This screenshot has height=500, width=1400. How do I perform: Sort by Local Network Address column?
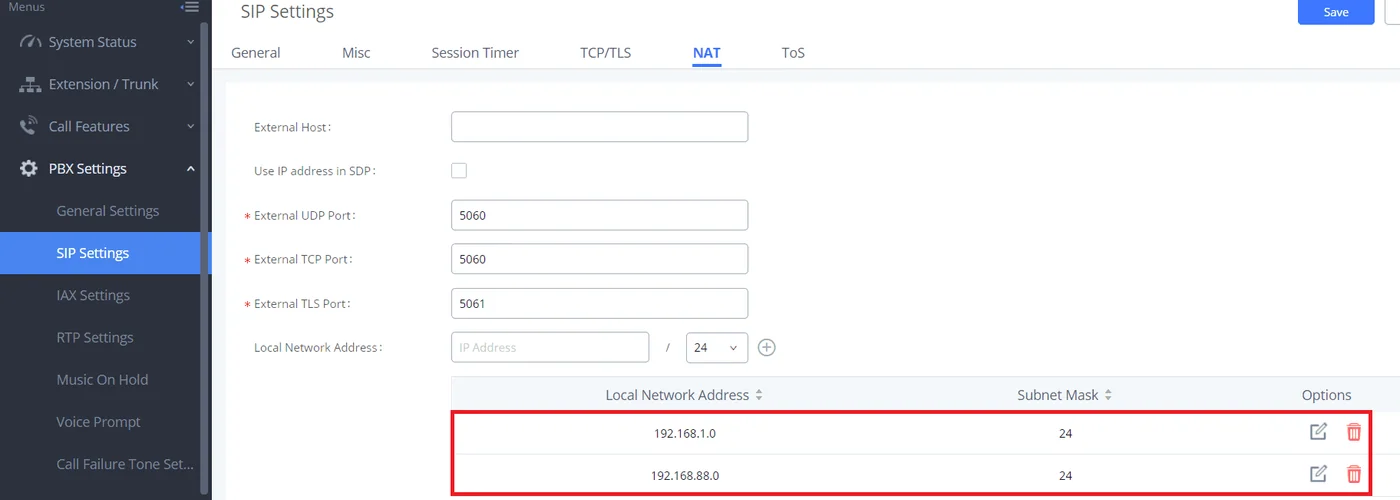759,395
